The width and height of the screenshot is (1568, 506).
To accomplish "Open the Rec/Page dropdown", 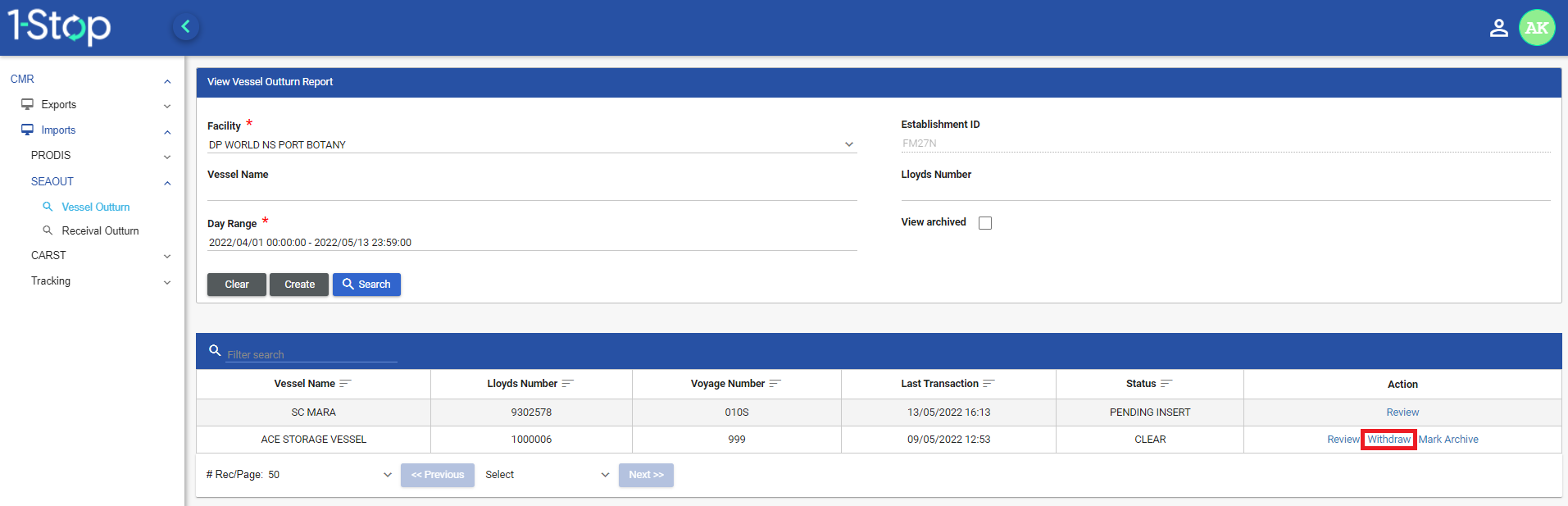I will 299,475.
